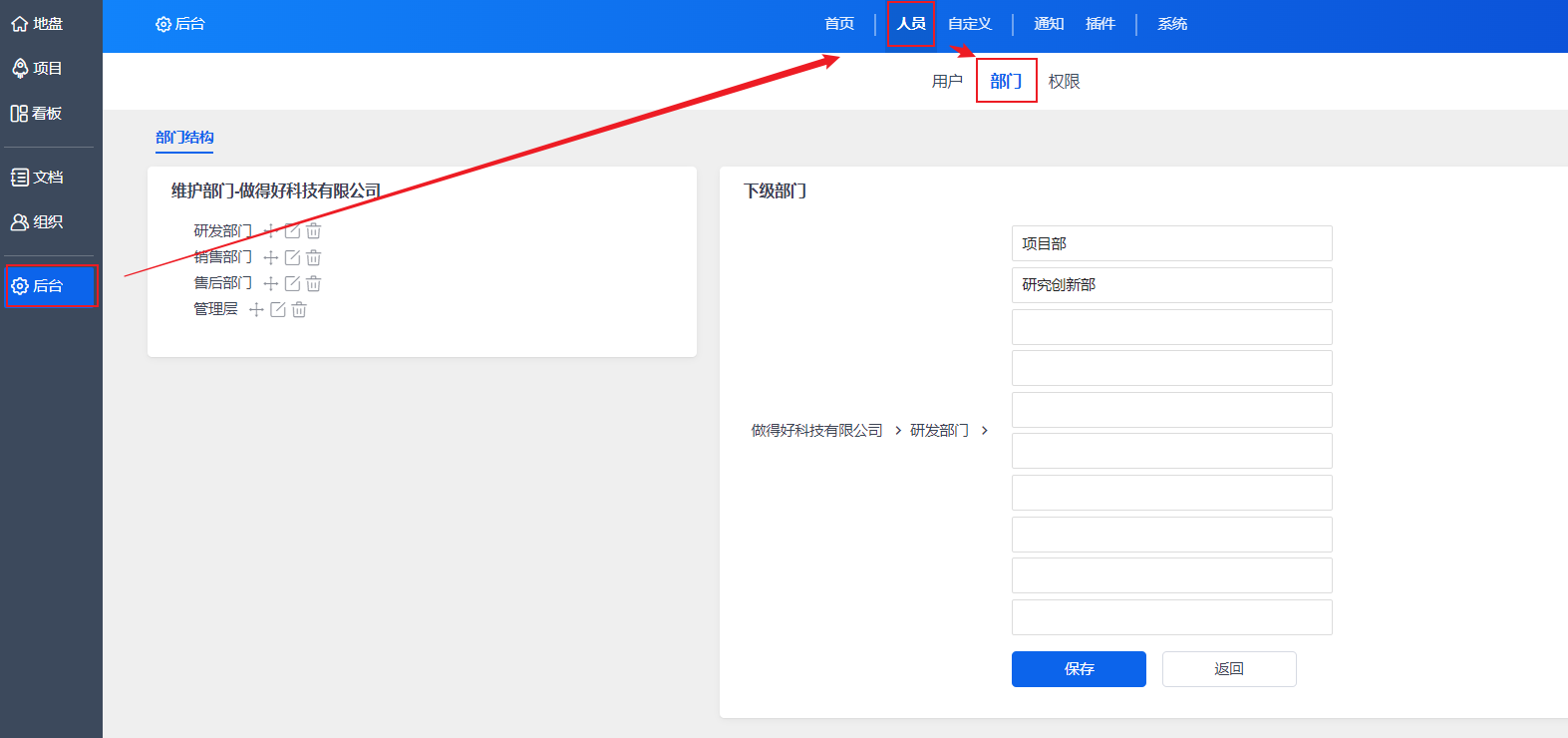Add sub-department icon for 售后部门

click(x=270, y=283)
